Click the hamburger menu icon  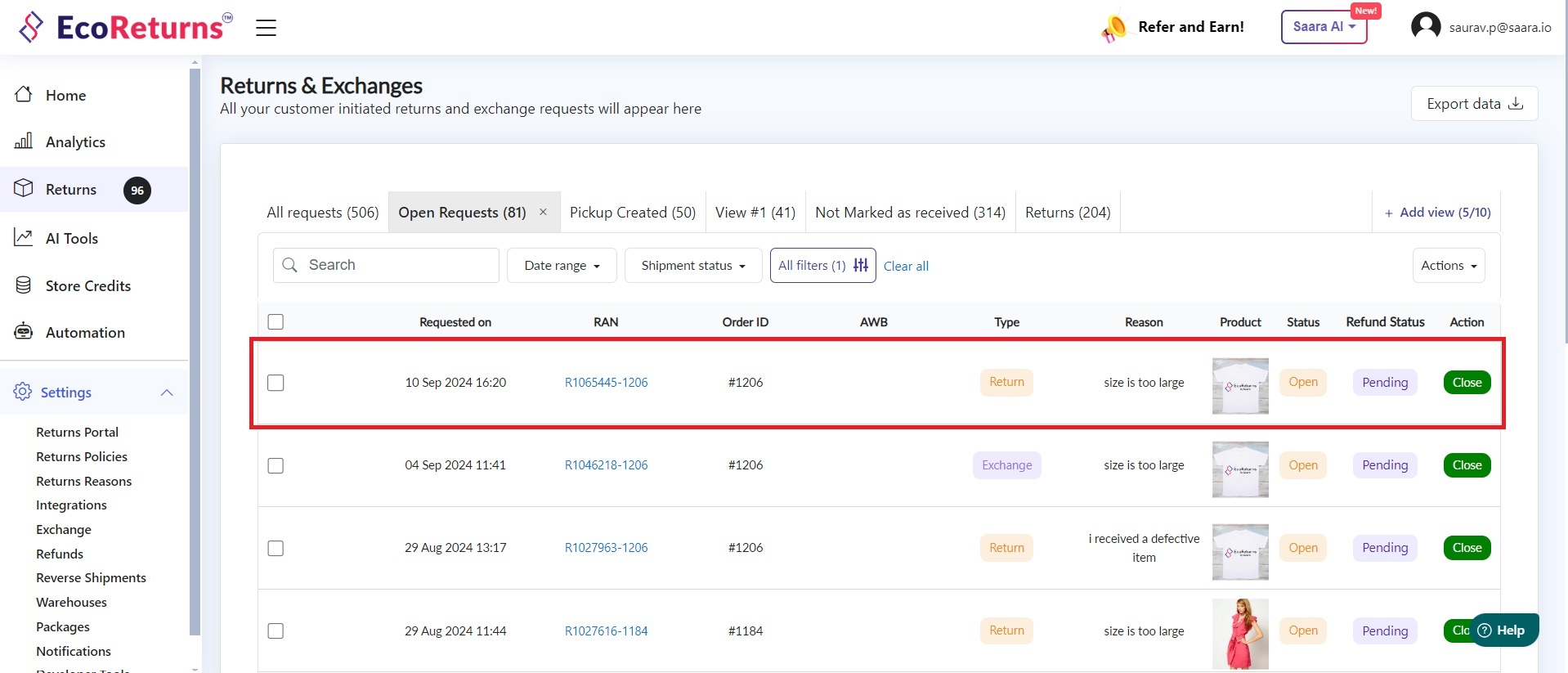pos(266,28)
